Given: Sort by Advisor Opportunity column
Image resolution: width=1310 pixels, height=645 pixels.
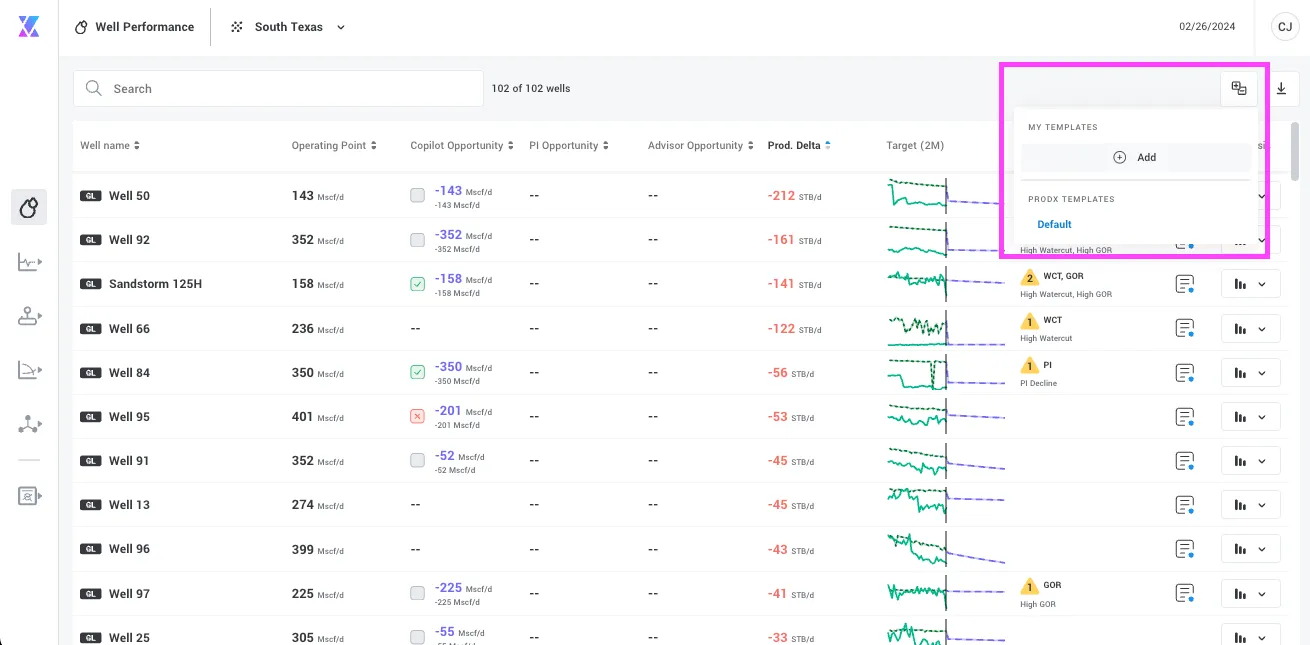Looking at the screenshot, I should (x=701, y=146).
